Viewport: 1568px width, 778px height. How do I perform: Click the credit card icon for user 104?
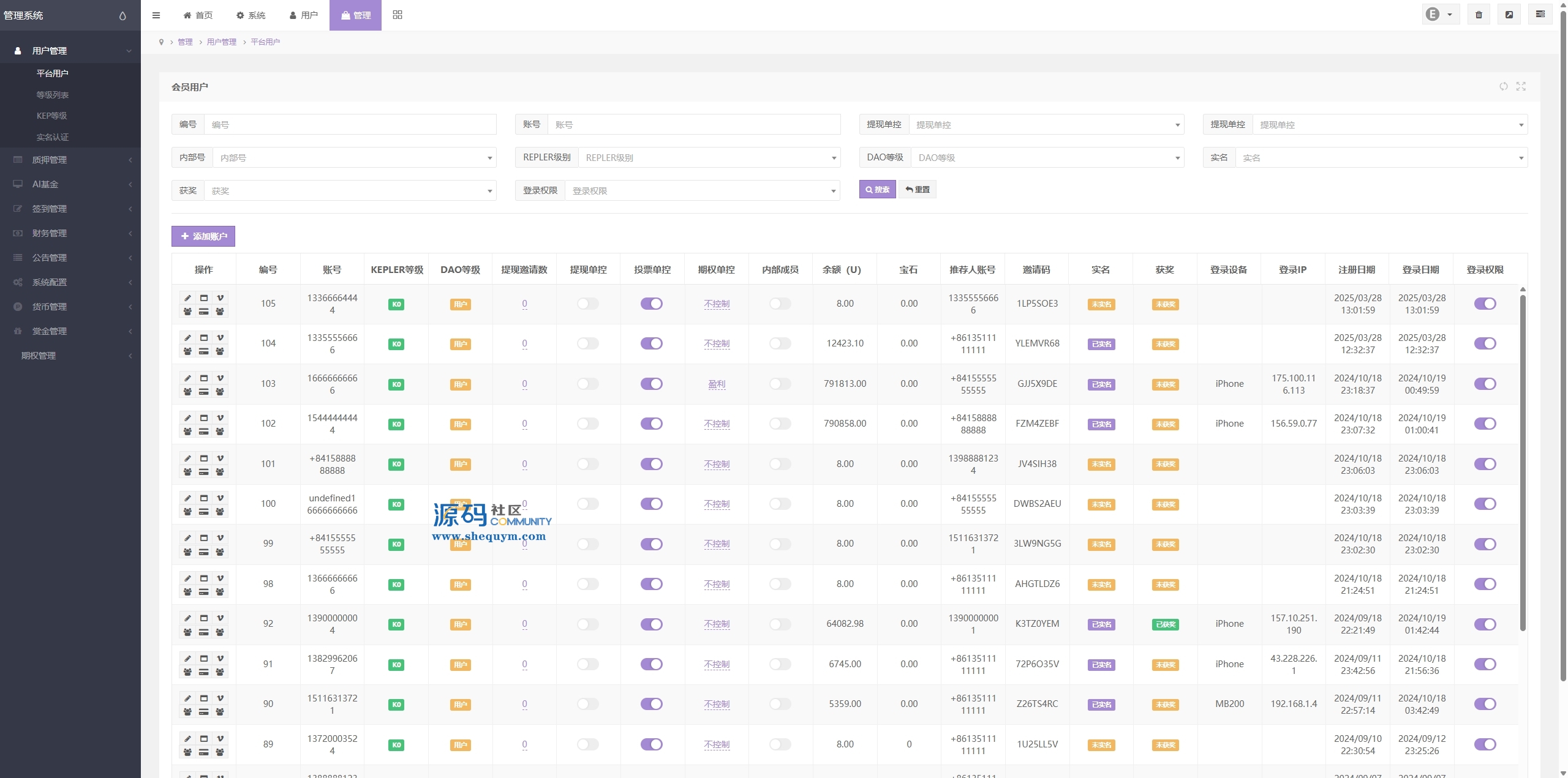204,351
